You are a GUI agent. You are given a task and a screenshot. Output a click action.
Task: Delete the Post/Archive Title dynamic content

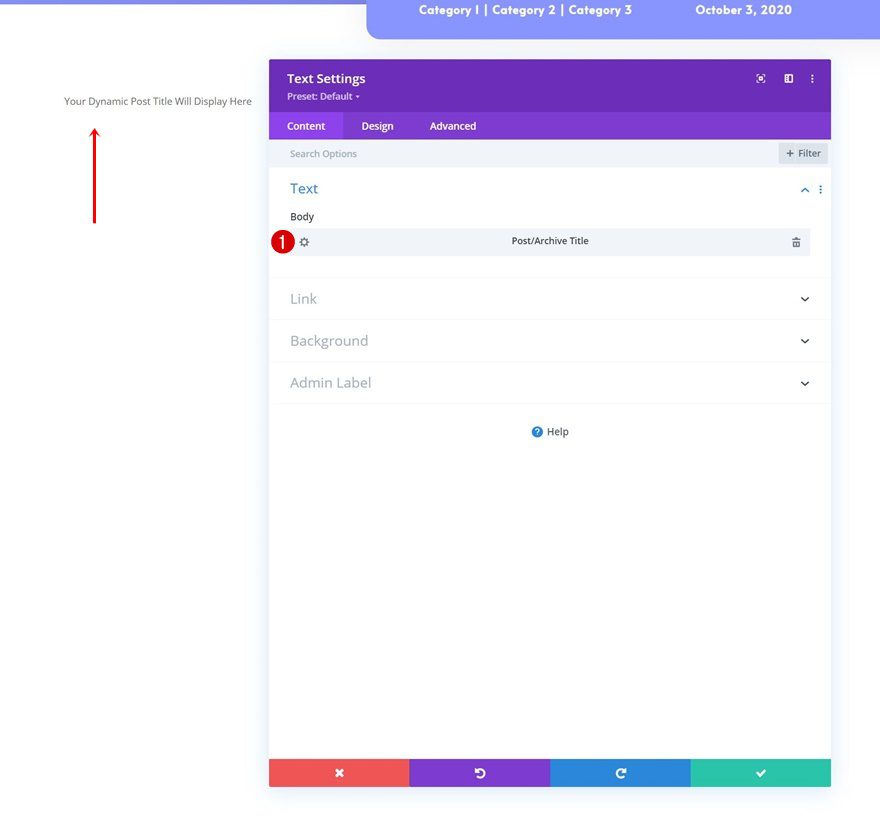click(x=795, y=241)
